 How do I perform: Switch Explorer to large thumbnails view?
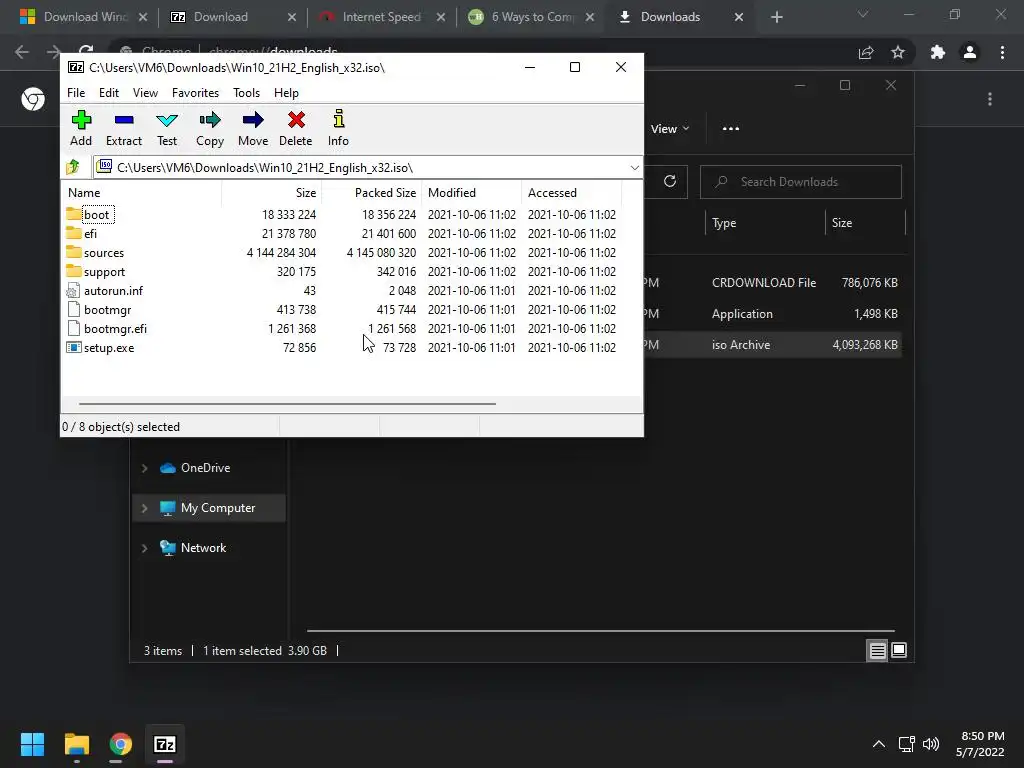click(899, 650)
